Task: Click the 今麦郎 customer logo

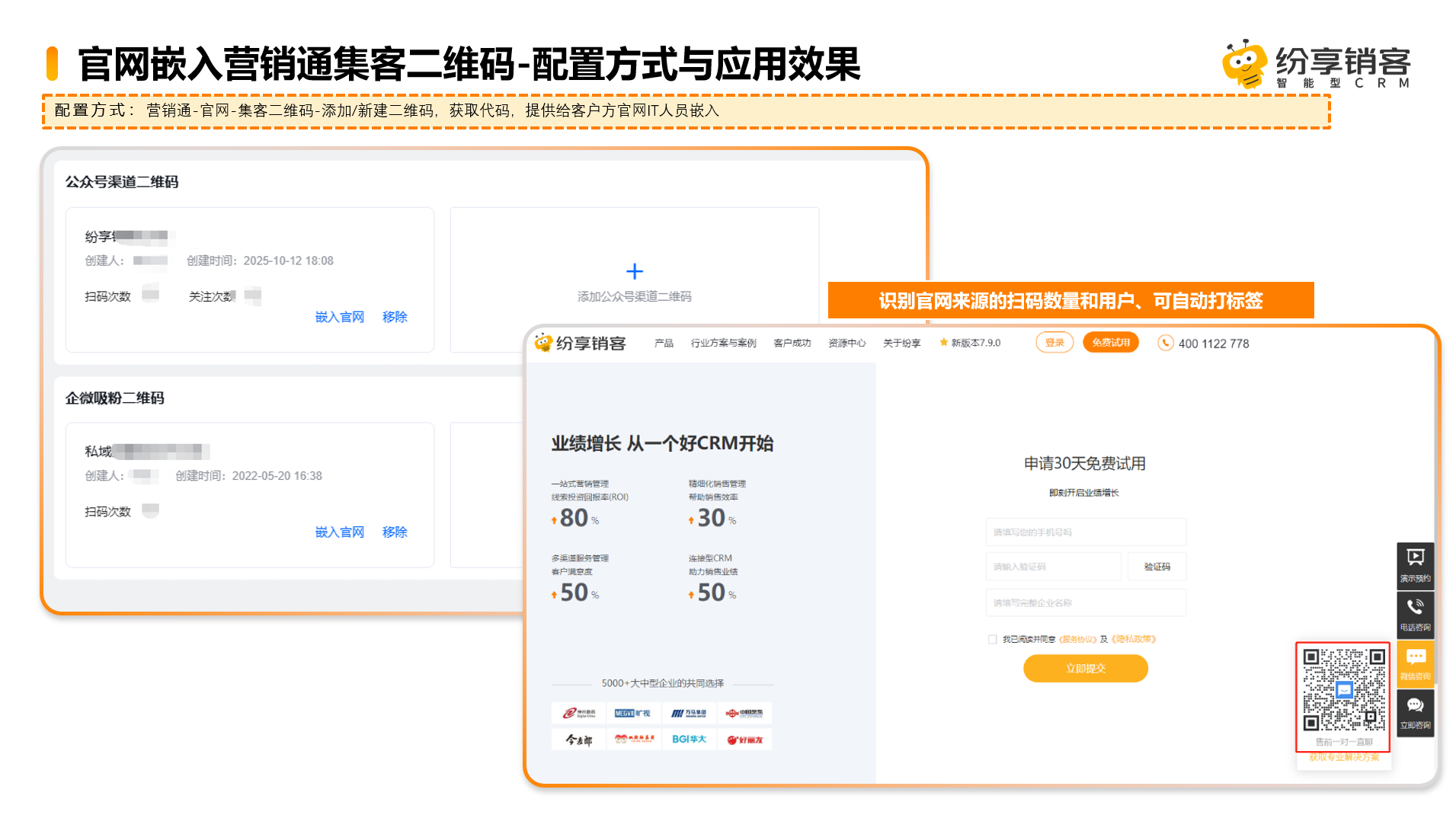Action: pos(578,740)
